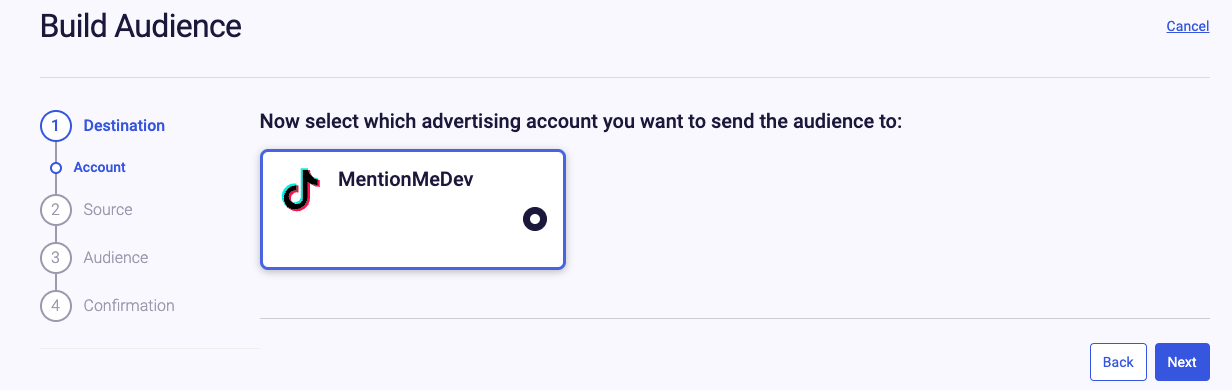Click the Account sub-step dot marker
1232x390 pixels.
(56, 168)
